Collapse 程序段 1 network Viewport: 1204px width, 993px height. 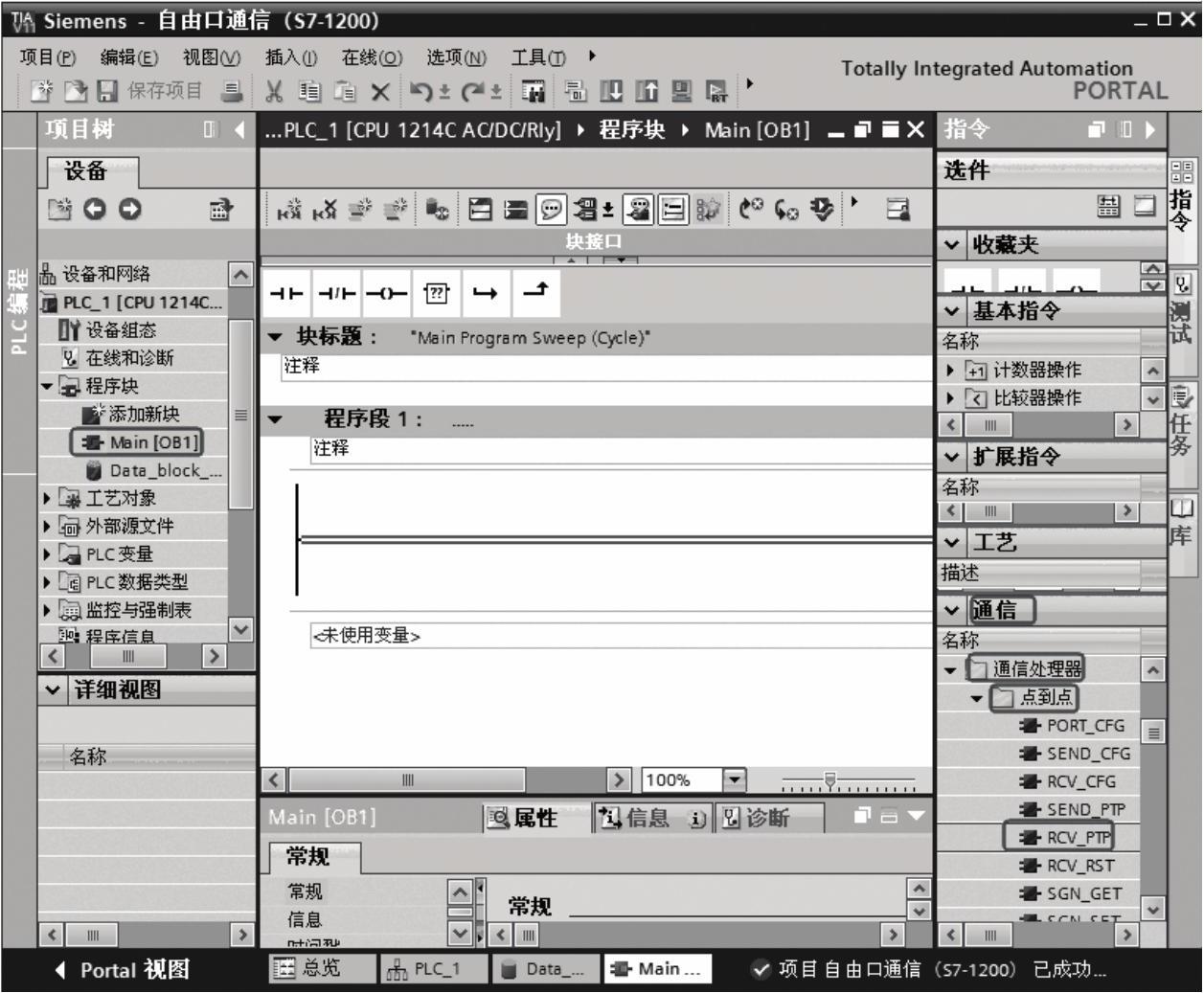[x=276, y=419]
